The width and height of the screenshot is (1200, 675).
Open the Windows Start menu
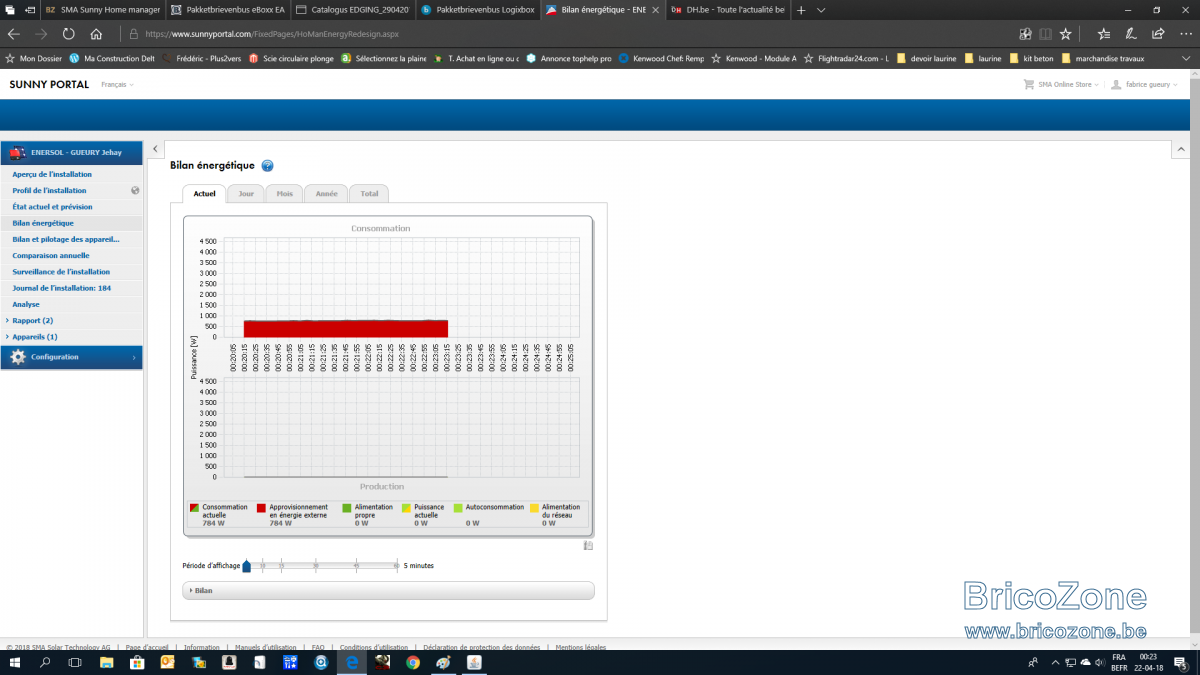tap(15, 662)
